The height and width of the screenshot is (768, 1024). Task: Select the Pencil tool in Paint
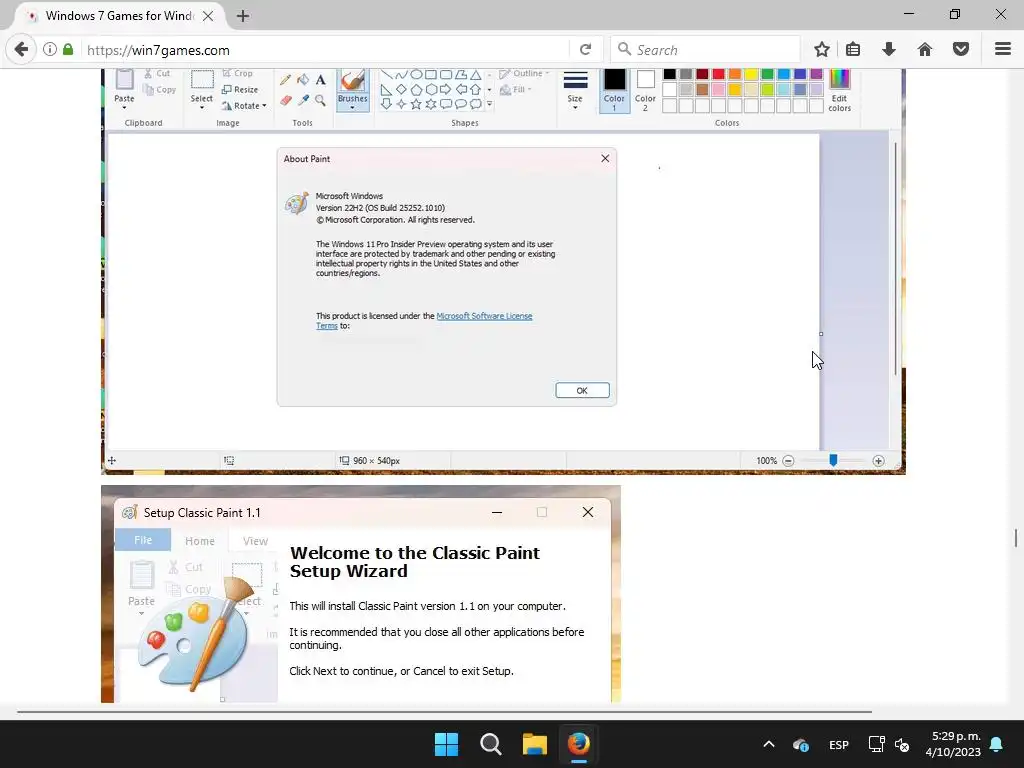(x=285, y=80)
